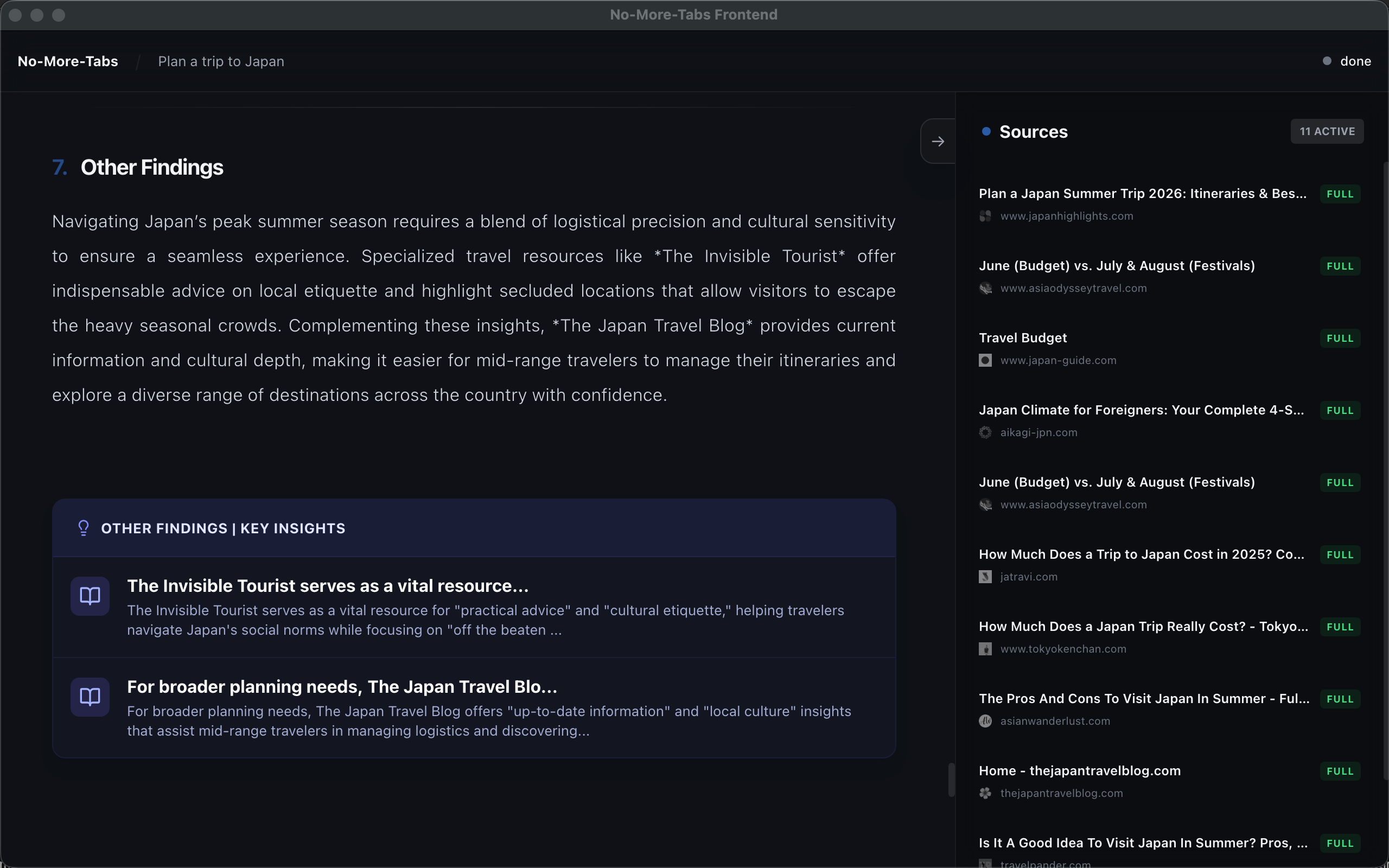Collapse sources panel with arrow button
Viewport: 1389px width, 868px height.
tap(938, 141)
